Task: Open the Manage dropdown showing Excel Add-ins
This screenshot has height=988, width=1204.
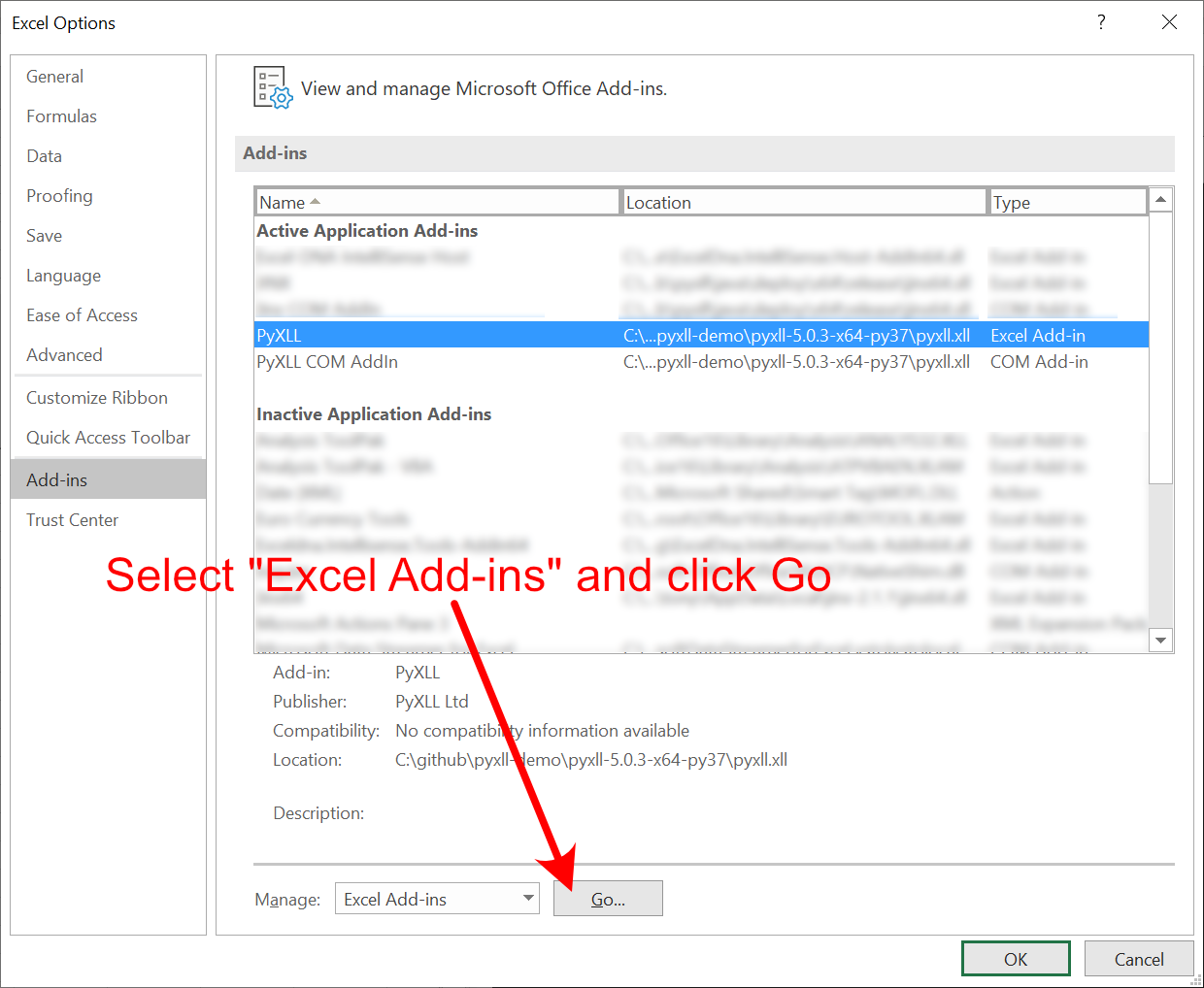Action: (437, 899)
